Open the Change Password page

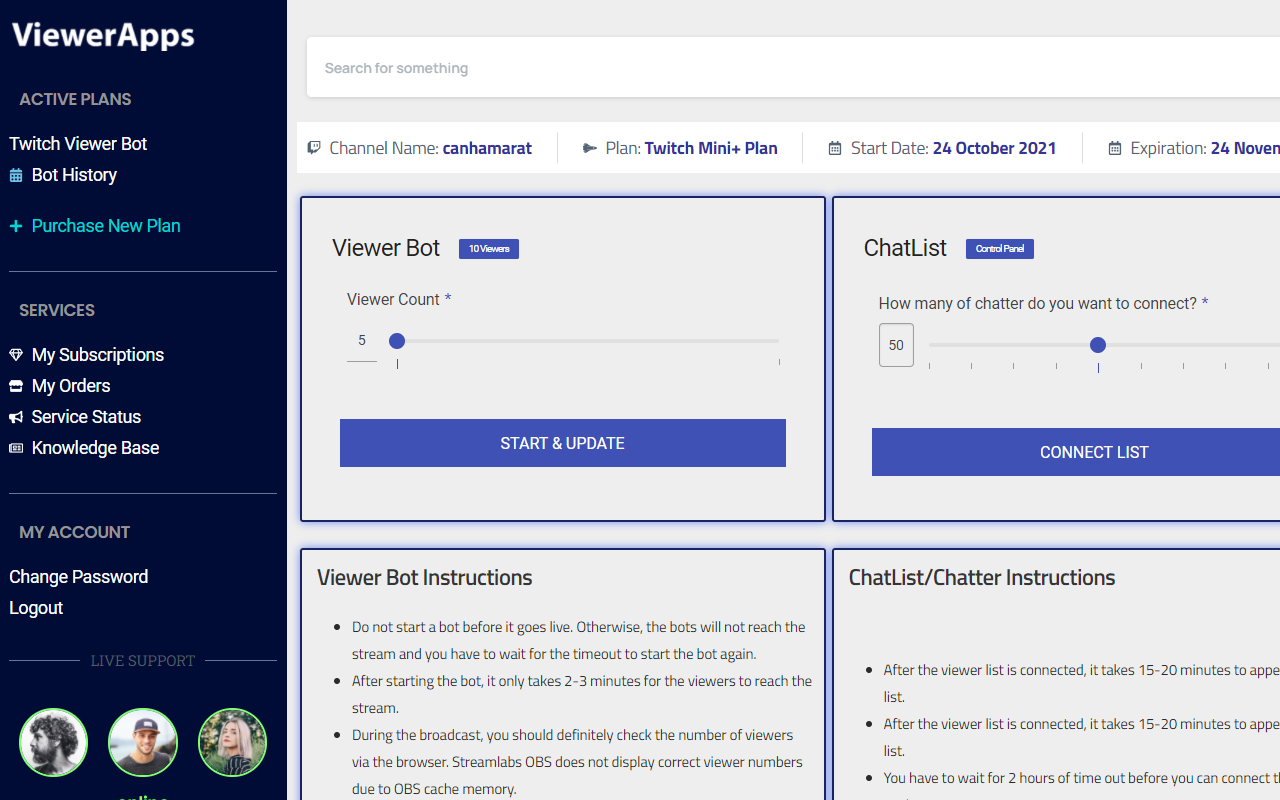coord(78,577)
